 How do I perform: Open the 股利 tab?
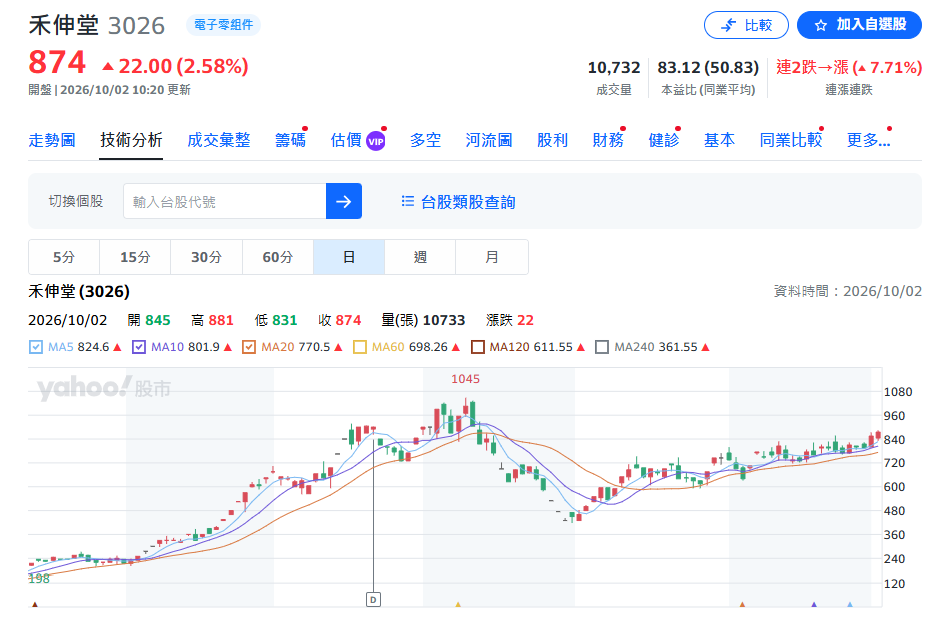tap(552, 140)
